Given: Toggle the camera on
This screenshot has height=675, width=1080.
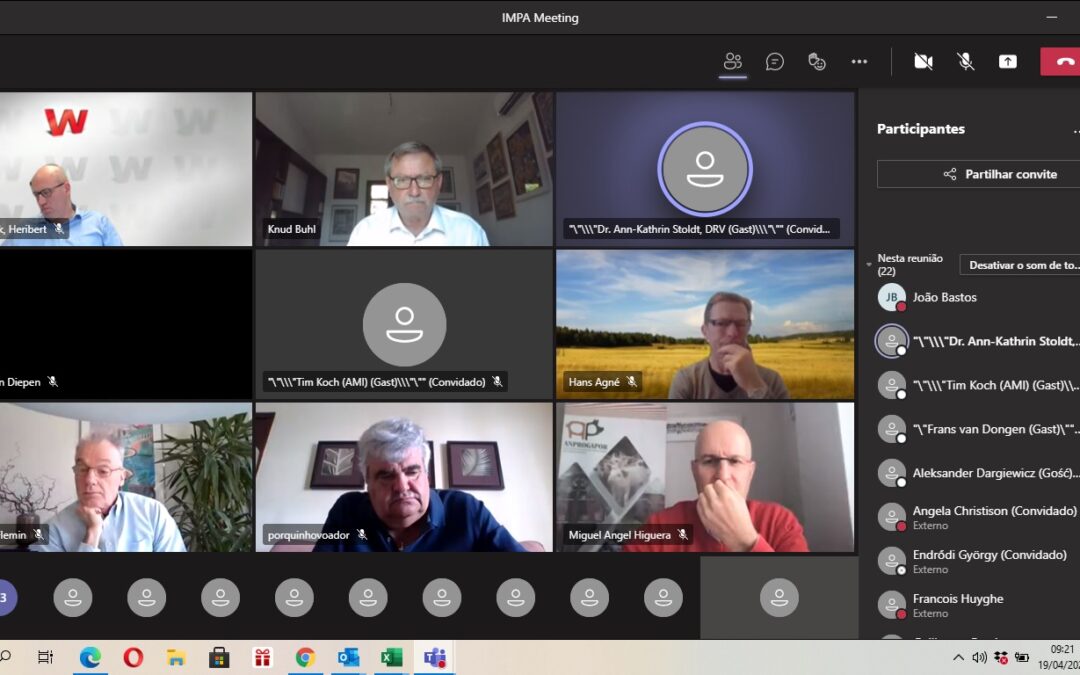Looking at the screenshot, I should pyautogui.click(x=923, y=61).
